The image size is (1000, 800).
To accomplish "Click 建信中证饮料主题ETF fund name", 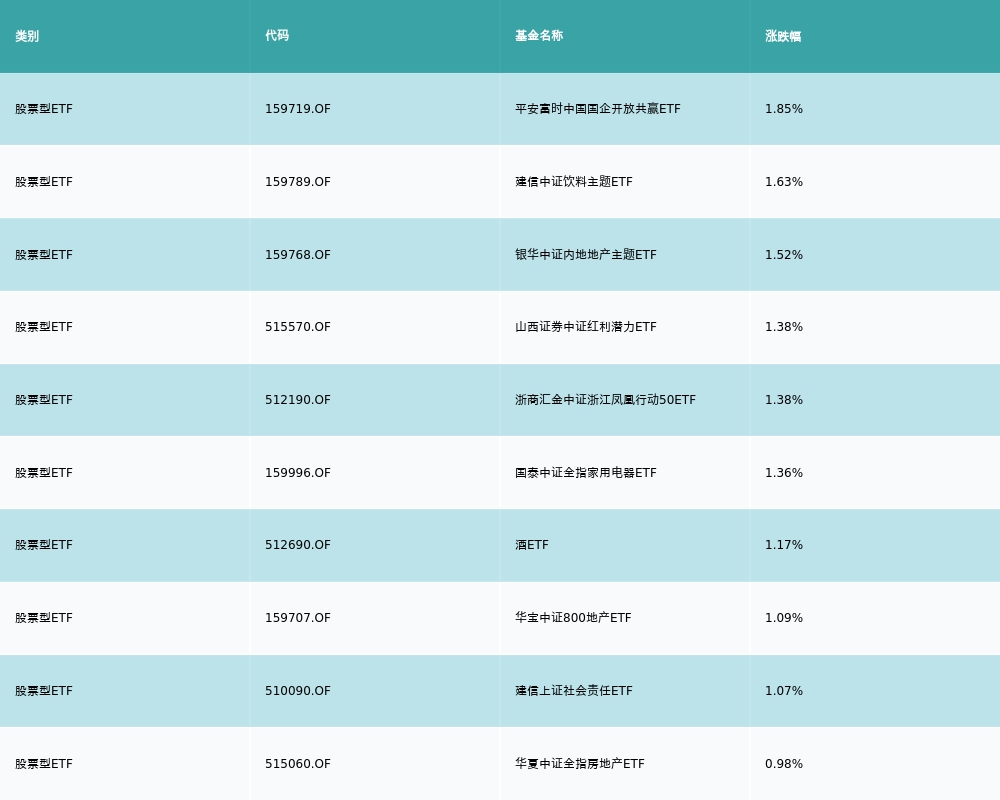I will (574, 182).
